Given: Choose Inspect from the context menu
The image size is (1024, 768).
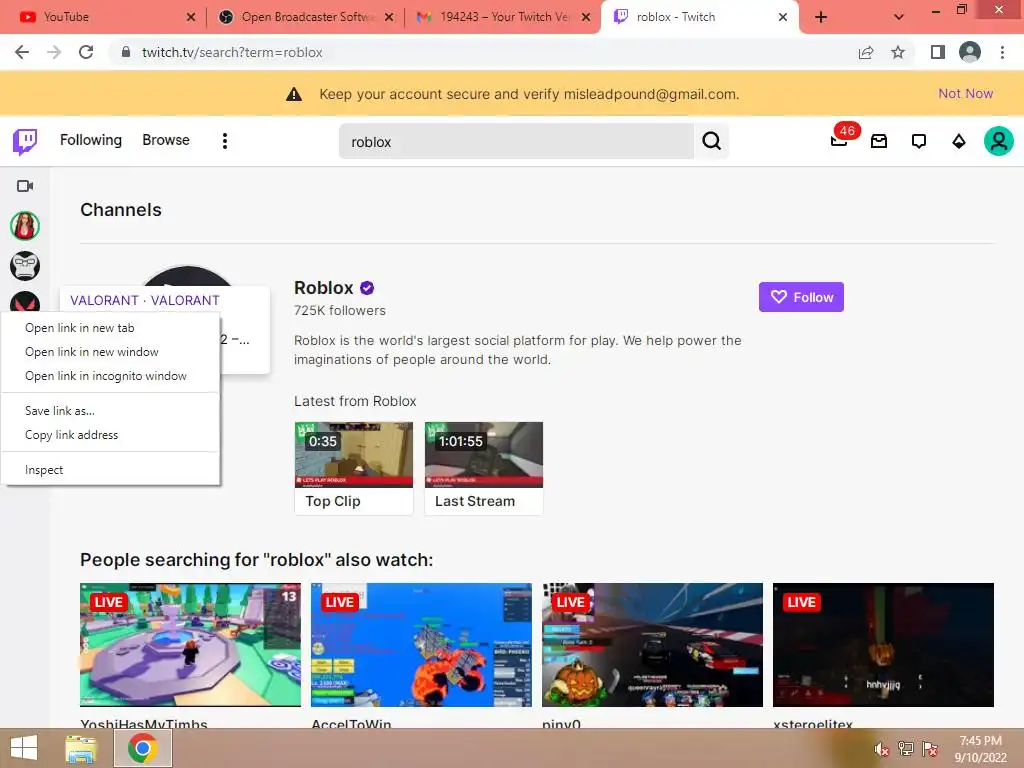Looking at the screenshot, I should pyautogui.click(x=110, y=470).
